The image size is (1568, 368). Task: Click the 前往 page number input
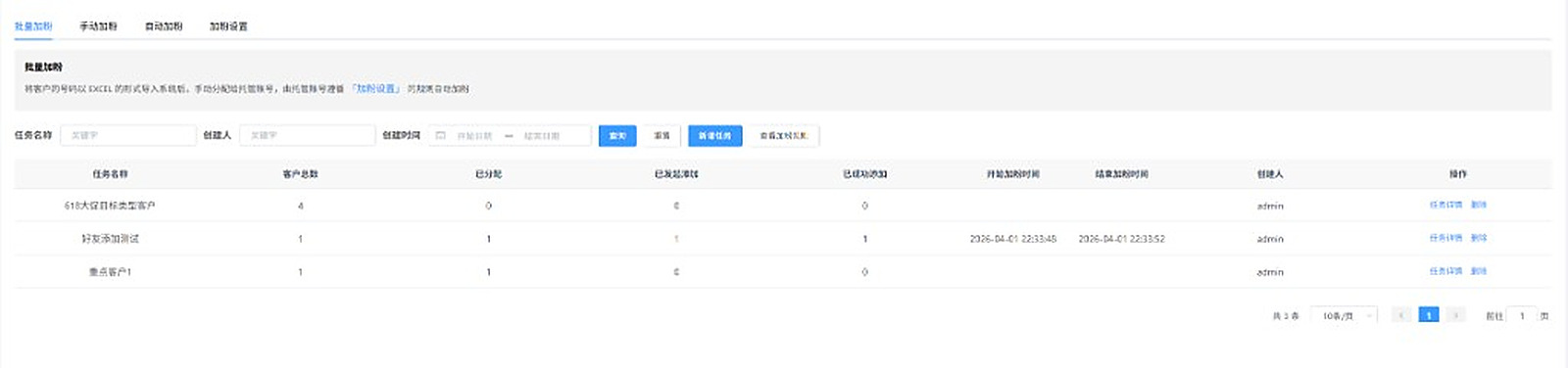click(1522, 315)
